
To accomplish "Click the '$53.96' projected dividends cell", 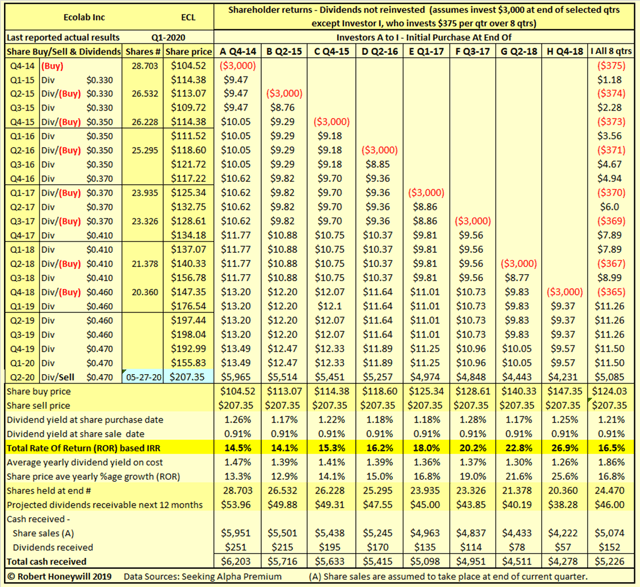I will (x=236, y=505).
